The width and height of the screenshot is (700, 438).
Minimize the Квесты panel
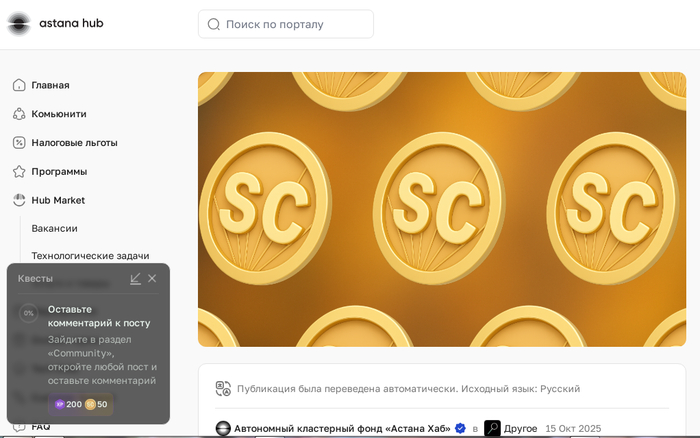(136, 278)
